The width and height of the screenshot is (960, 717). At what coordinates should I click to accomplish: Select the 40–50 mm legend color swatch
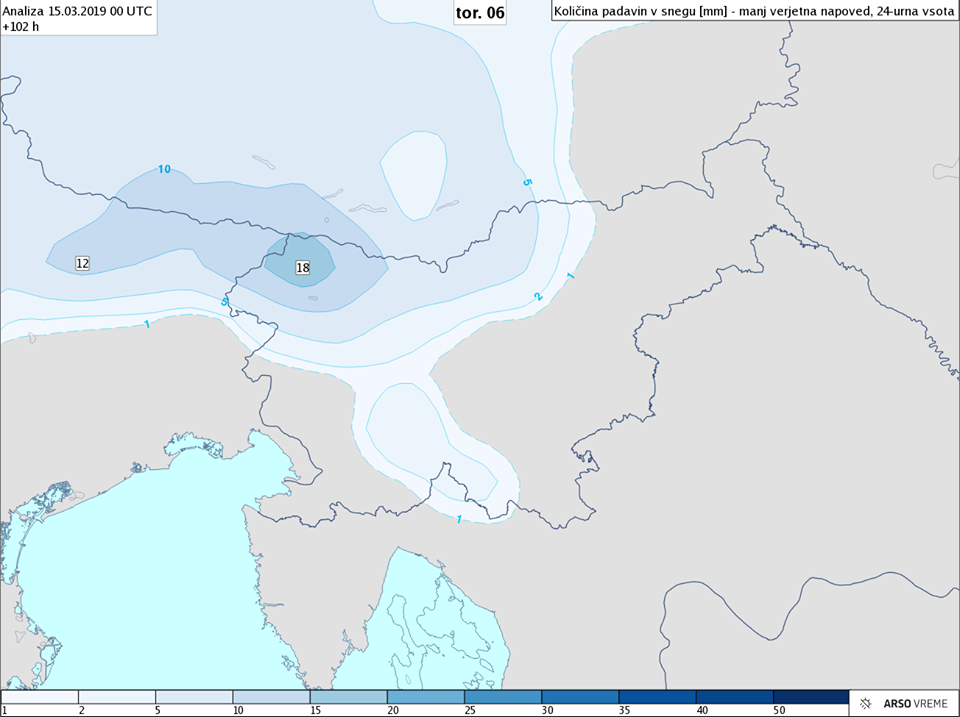(733, 696)
